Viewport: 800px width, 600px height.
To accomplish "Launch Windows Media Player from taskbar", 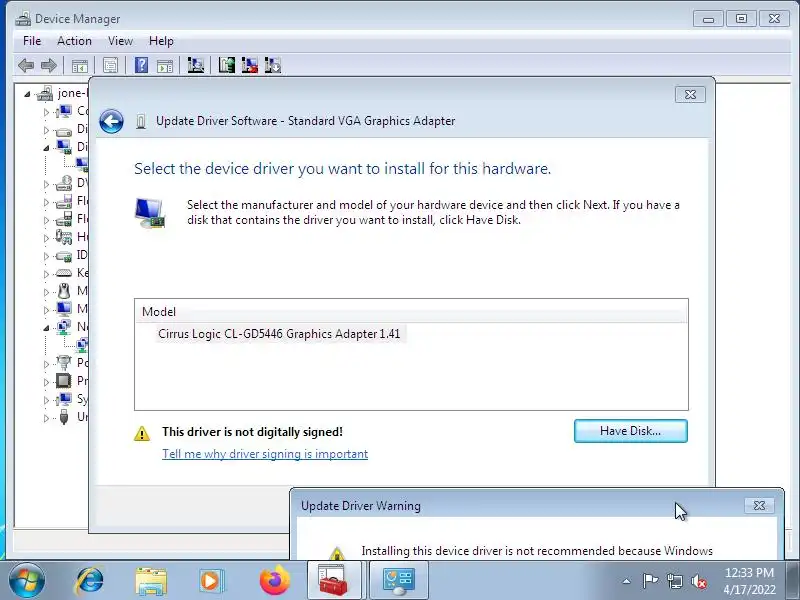I will 212,581.
